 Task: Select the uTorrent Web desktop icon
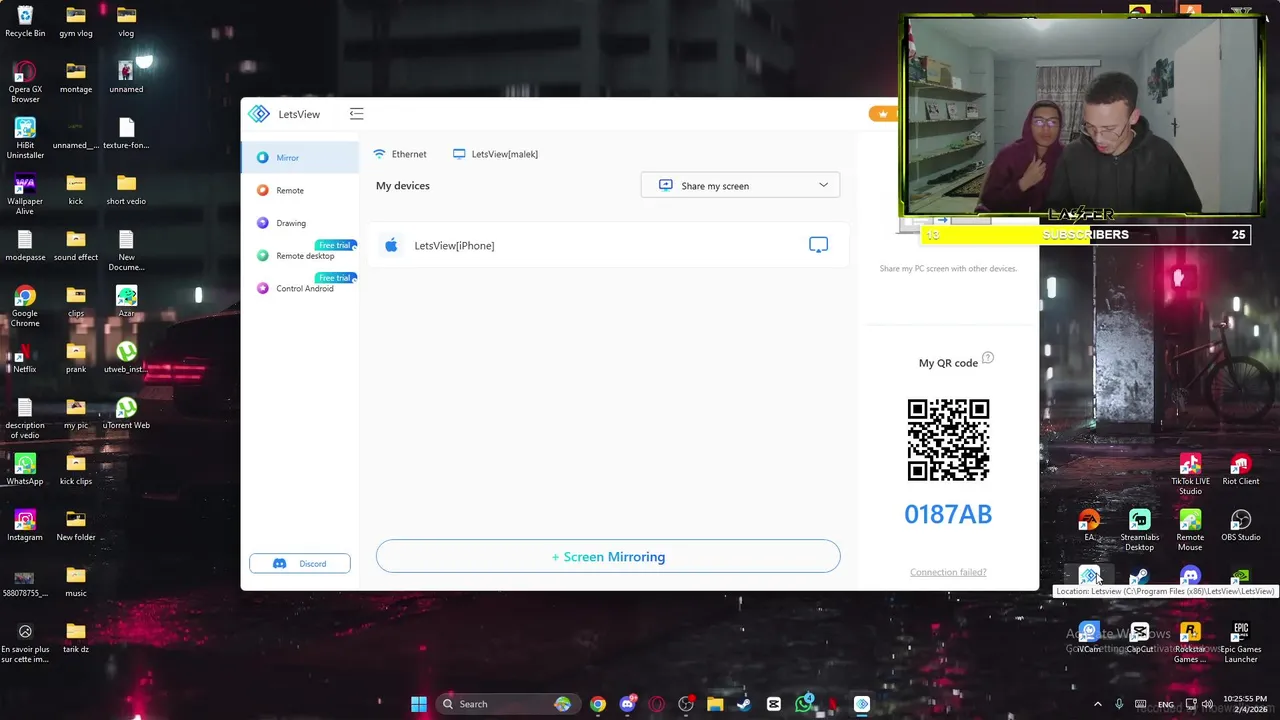[126, 414]
